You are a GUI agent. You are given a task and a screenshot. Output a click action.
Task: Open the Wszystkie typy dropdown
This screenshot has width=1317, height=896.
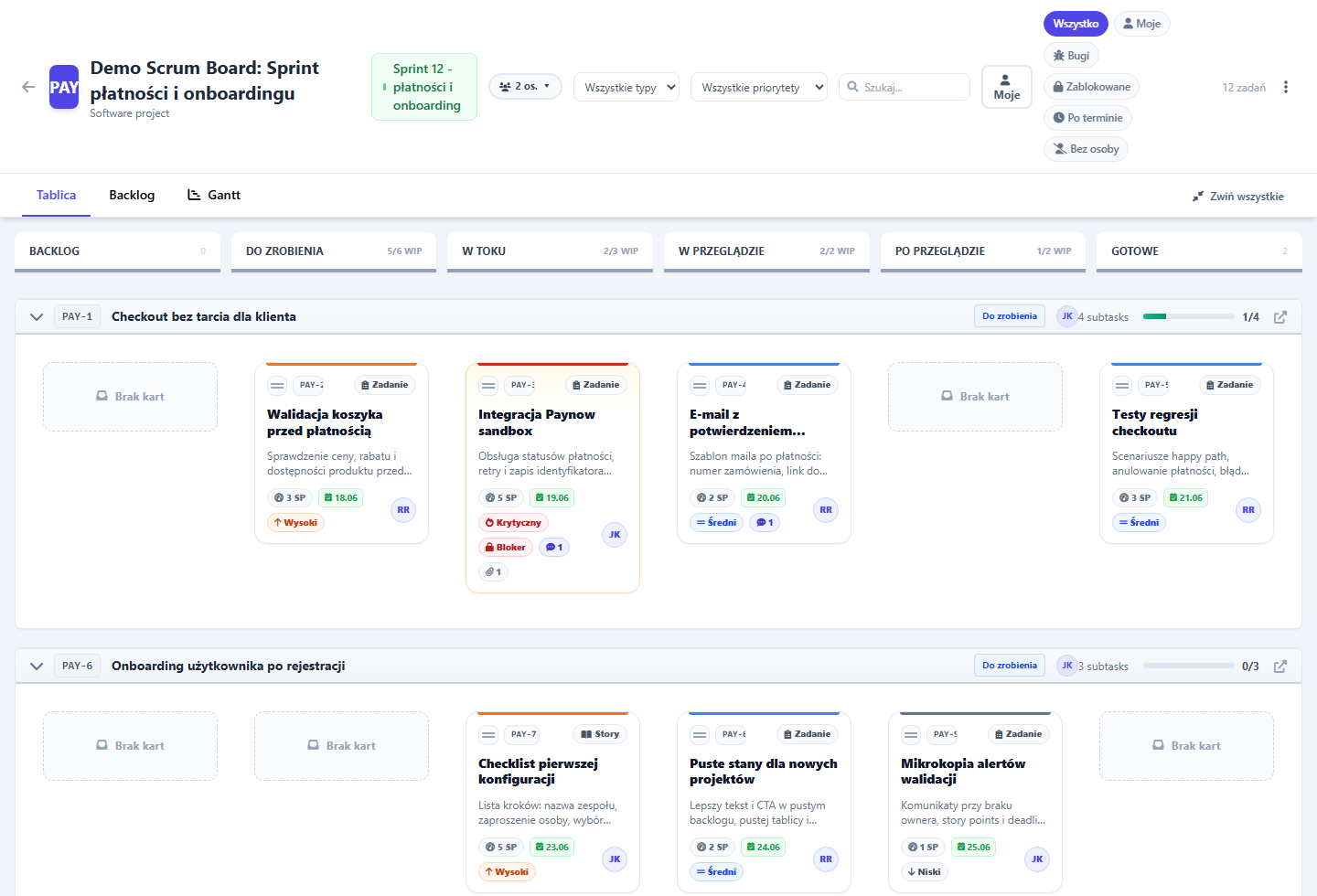(626, 88)
